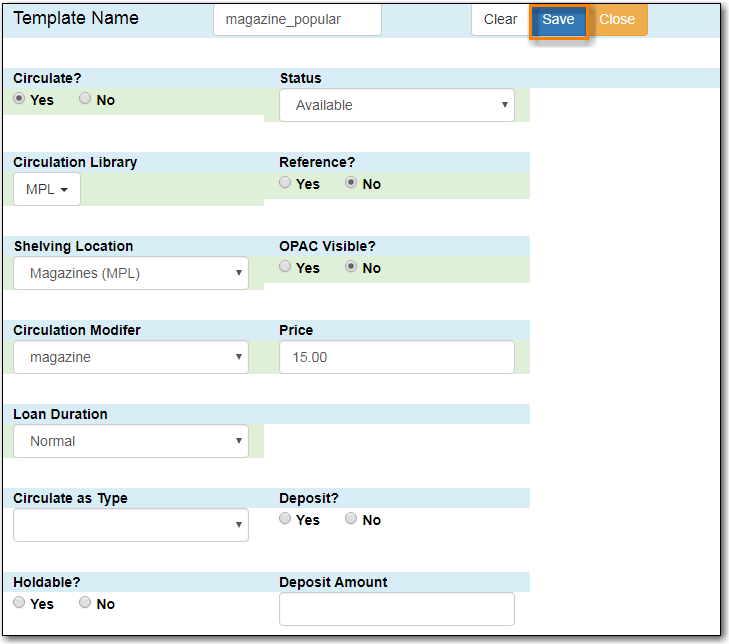Choose Yes for Holdable?

pos(20,603)
